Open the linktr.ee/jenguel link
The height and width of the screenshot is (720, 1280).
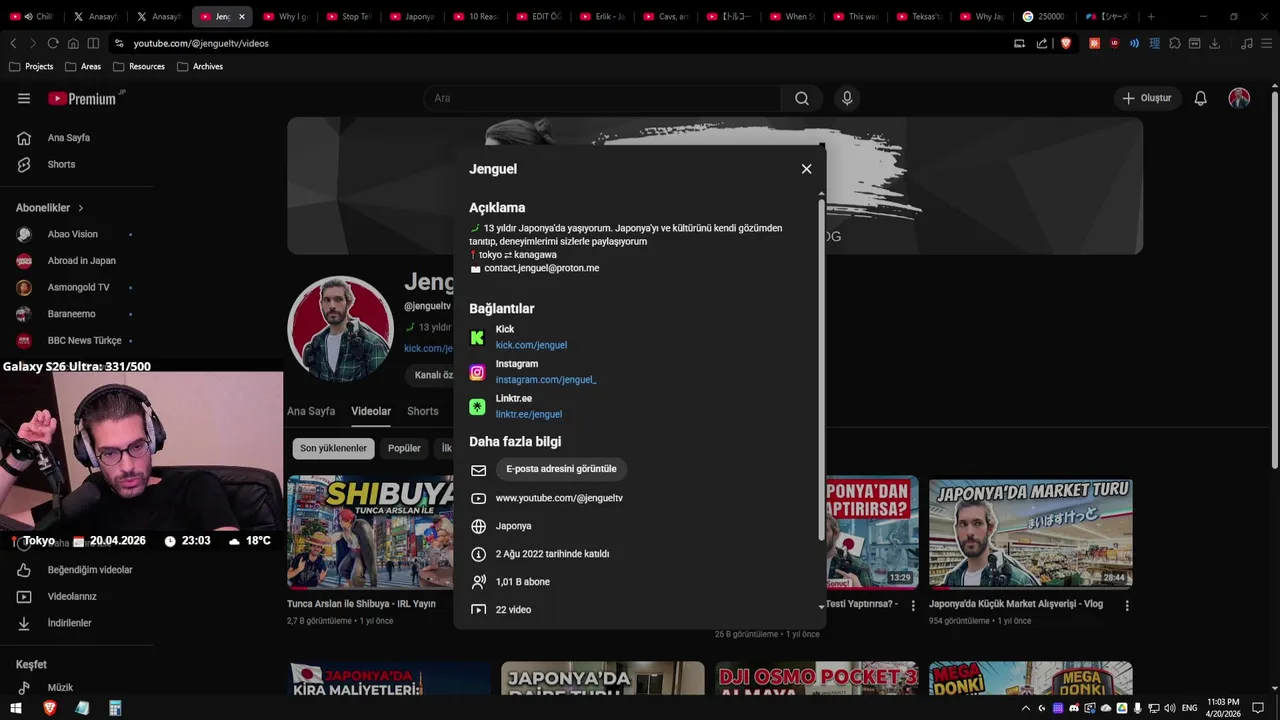click(x=529, y=414)
